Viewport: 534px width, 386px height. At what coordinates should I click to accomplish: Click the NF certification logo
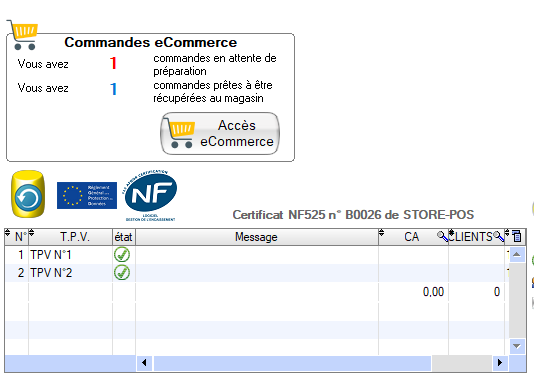(150, 195)
